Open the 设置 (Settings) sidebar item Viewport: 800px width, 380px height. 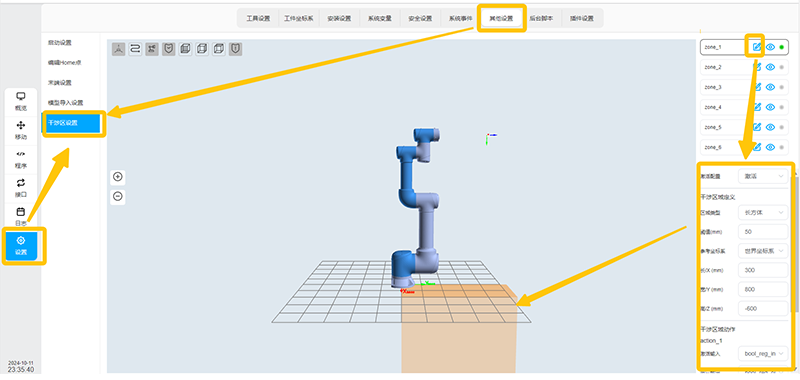pyautogui.click(x=21, y=246)
